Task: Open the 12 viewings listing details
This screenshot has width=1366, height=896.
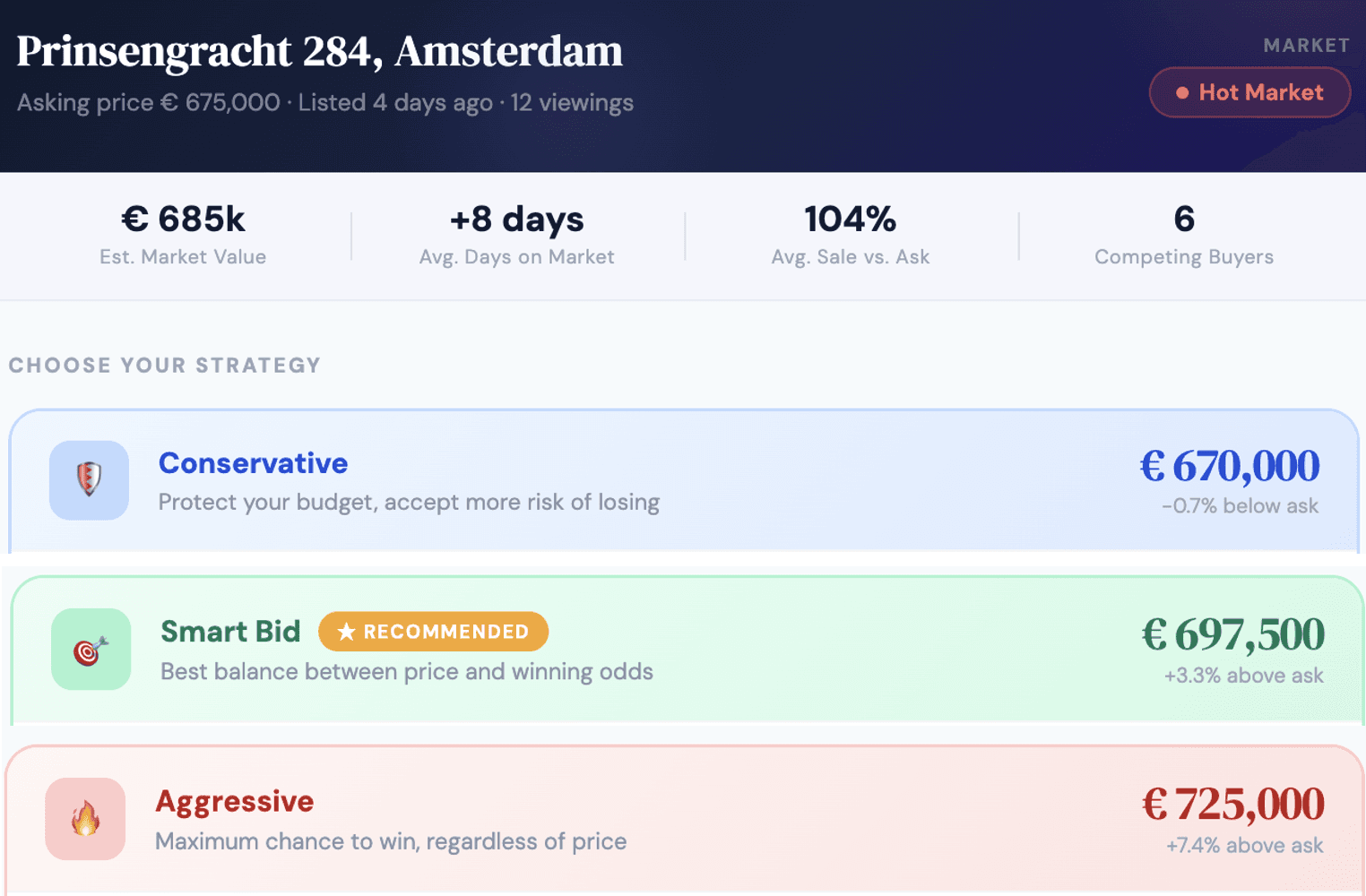Action: tap(571, 102)
